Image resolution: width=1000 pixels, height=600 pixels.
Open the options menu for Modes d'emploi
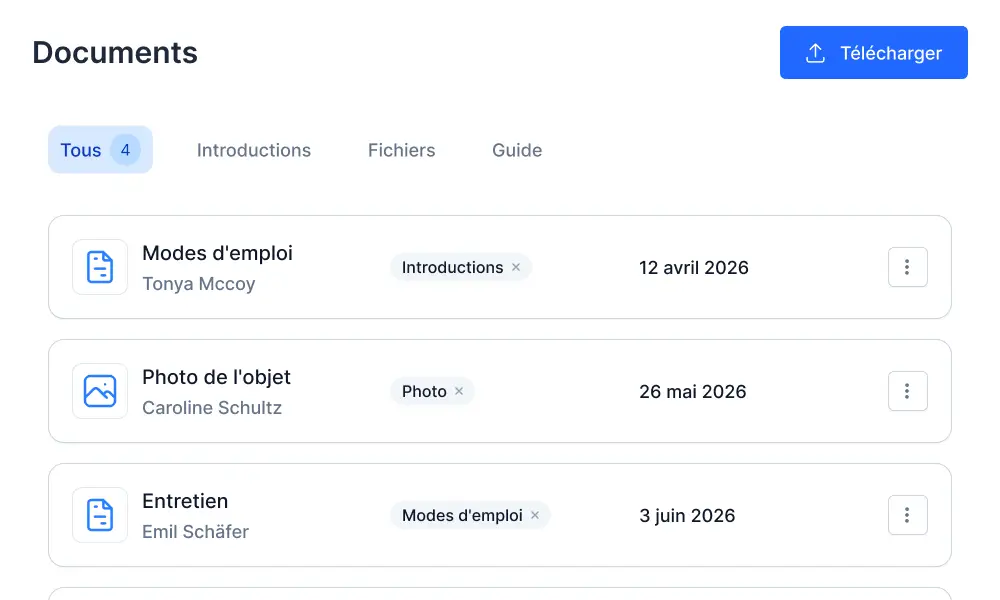click(907, 267)
